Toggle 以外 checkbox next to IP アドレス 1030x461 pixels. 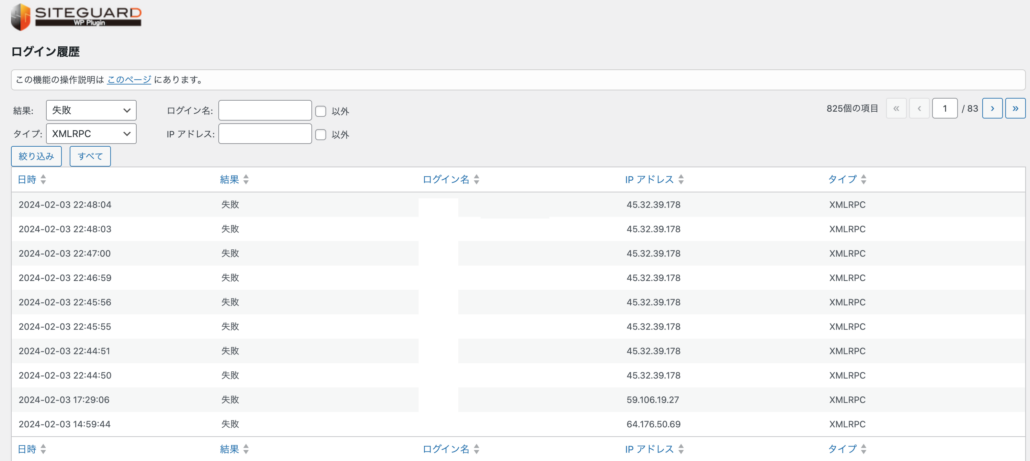pos(321,134)
